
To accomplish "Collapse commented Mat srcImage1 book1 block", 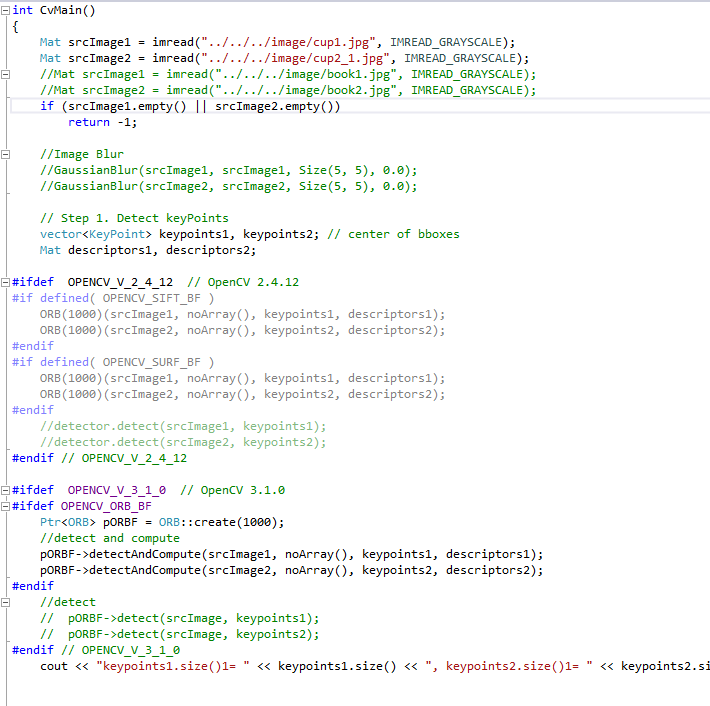I will coord(5,75).
